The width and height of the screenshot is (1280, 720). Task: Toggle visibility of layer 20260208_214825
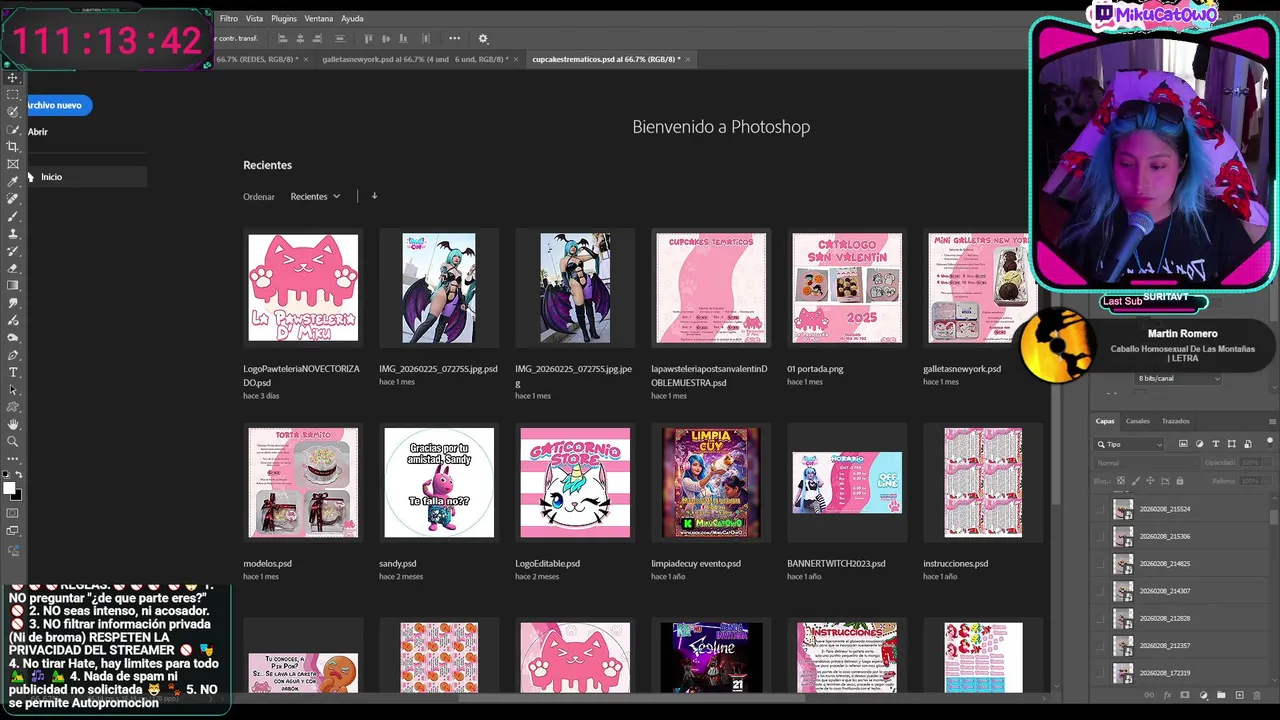[x=1101, y=564]
